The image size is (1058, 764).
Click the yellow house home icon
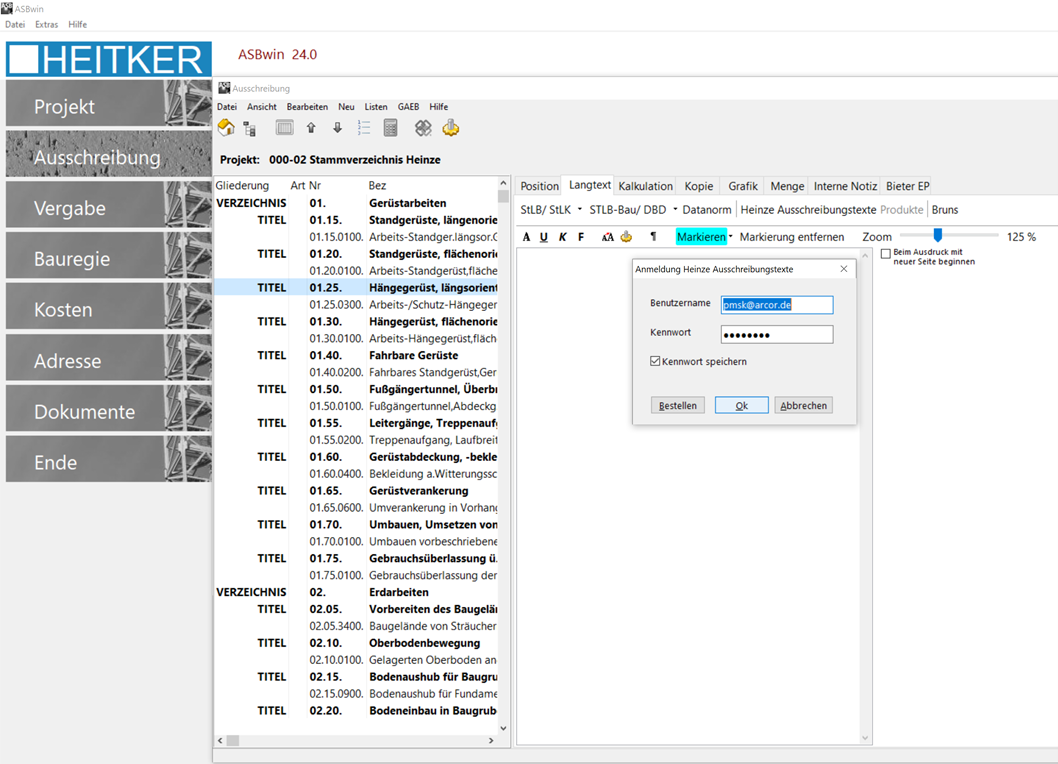(227, 128)
